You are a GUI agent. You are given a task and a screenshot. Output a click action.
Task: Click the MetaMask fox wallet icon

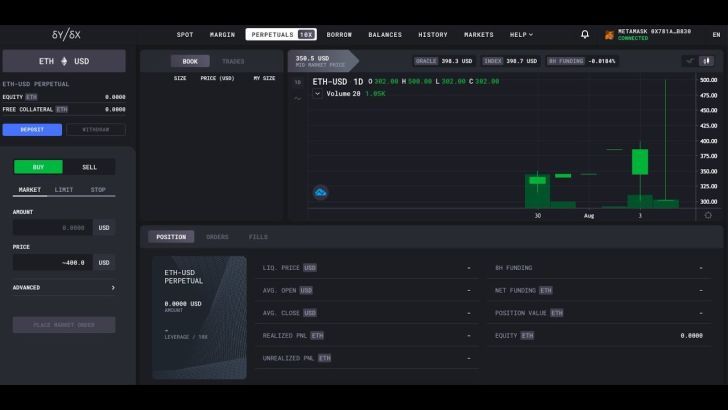pyautogui.click(x=608, y=34)
